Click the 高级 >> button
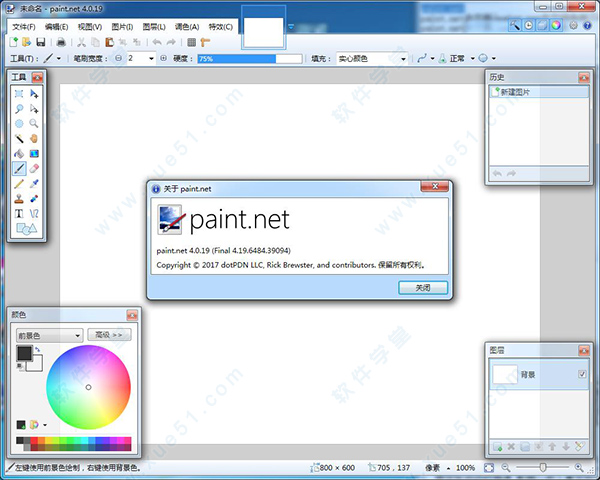600x480 pixels. click(109, 335)
